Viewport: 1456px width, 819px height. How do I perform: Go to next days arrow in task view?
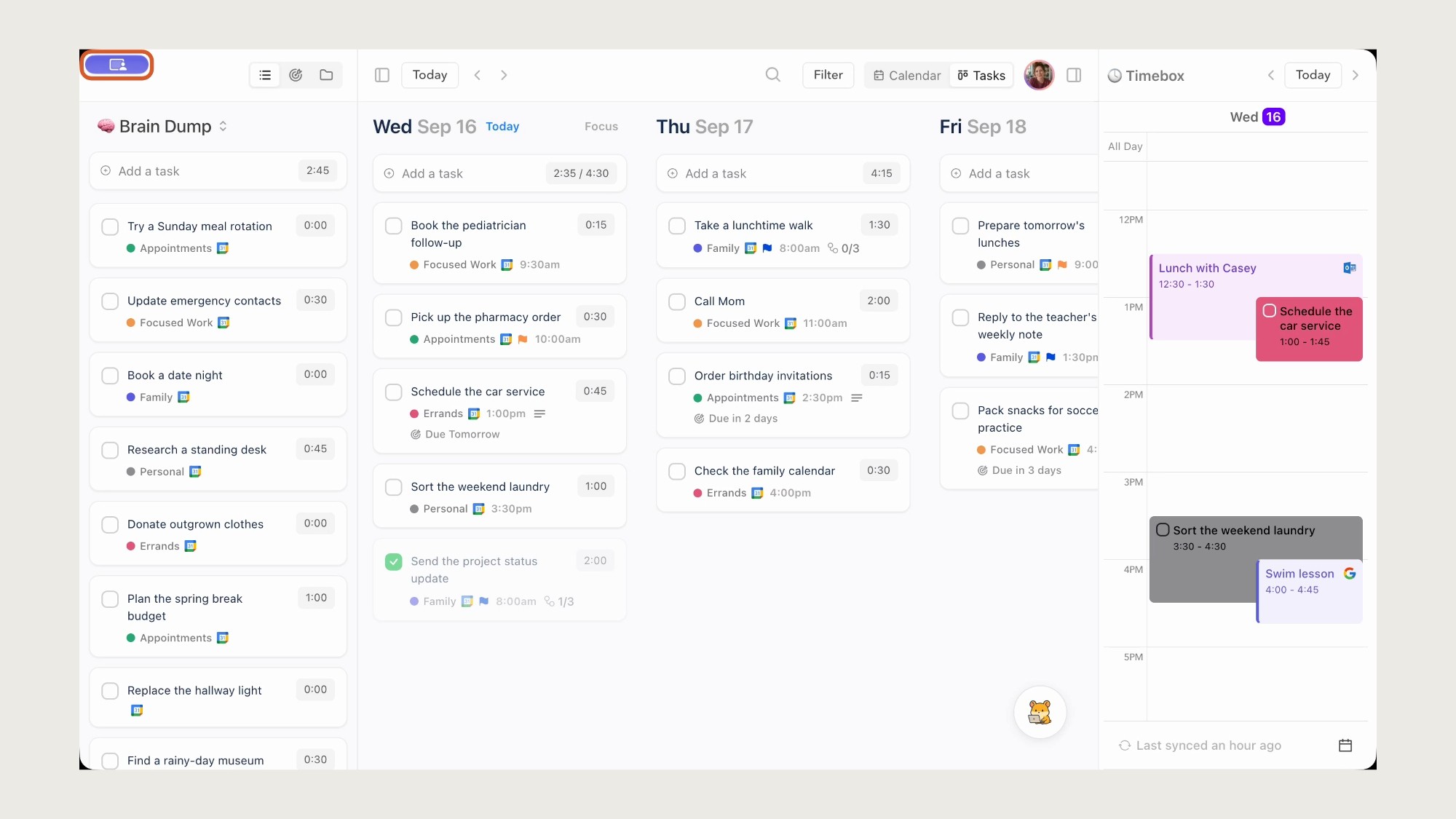(504, 75)
